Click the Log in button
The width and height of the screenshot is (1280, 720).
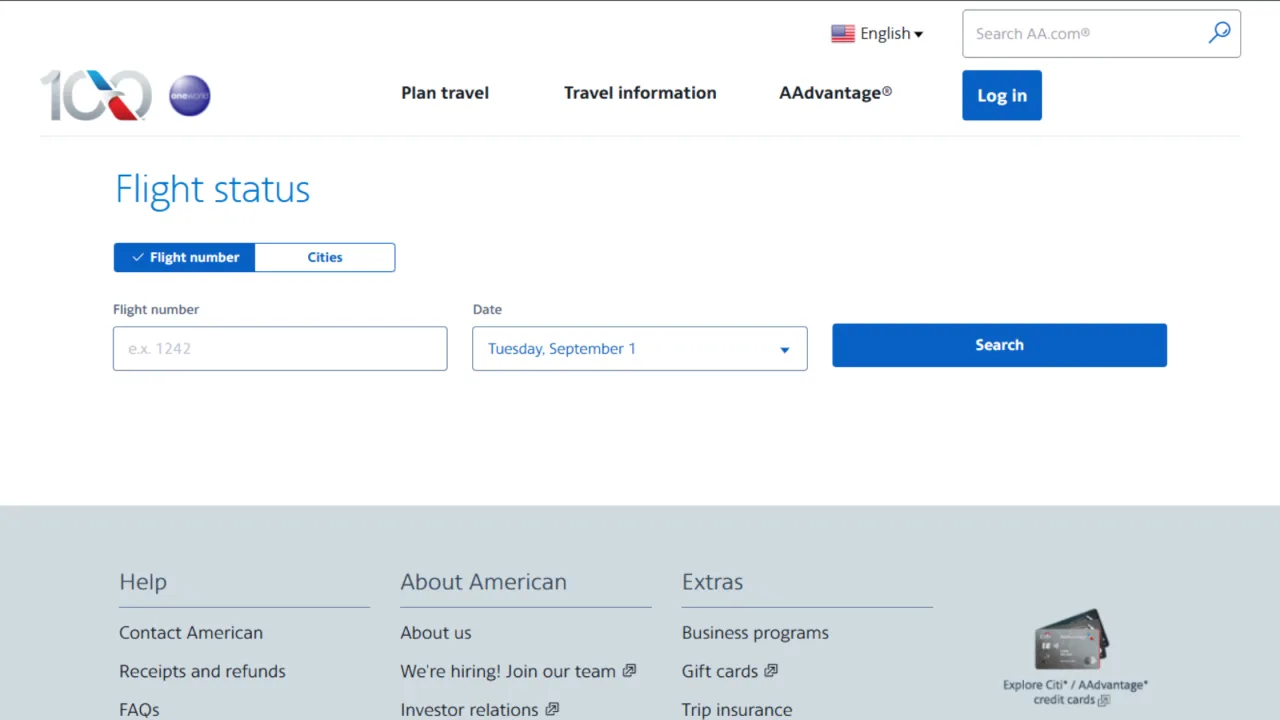pos(1002,95)
